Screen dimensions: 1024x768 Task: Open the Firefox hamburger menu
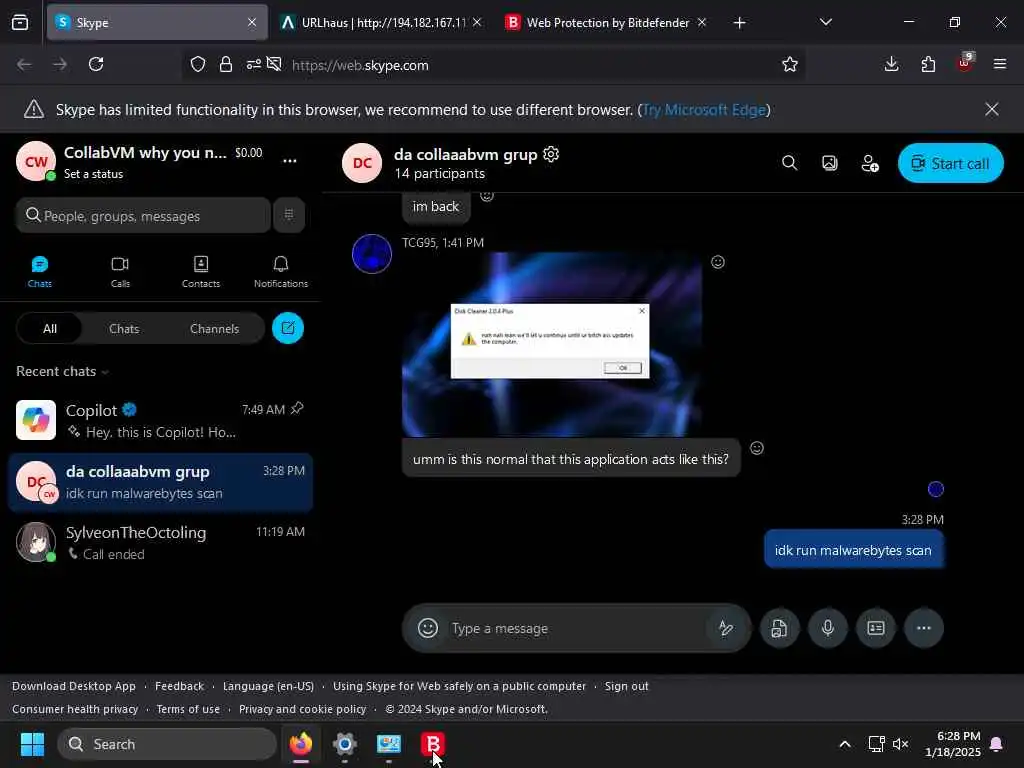[x=1000, y=64]
